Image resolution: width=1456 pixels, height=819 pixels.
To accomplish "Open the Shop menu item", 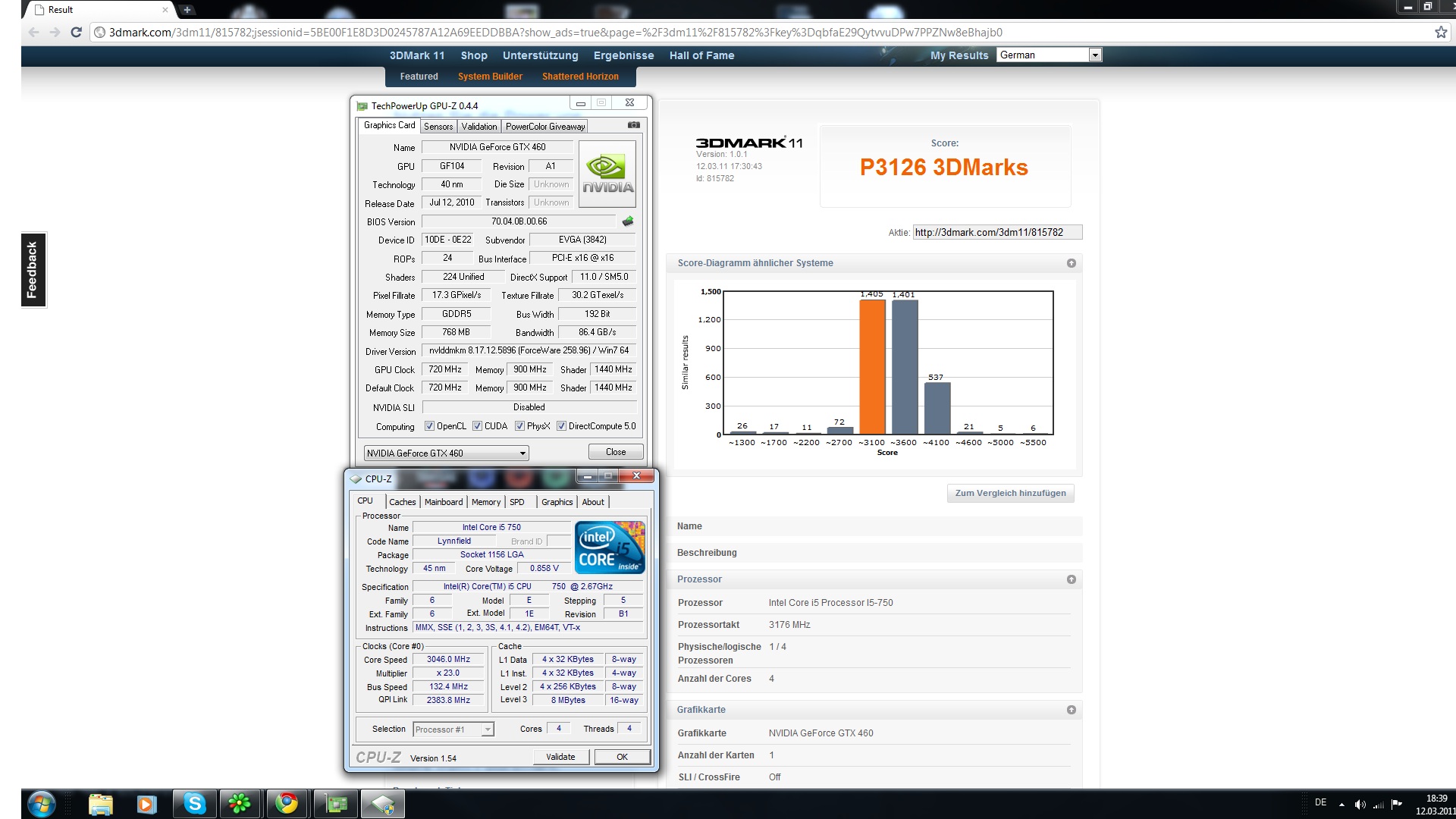I will (x=474, y=55).
